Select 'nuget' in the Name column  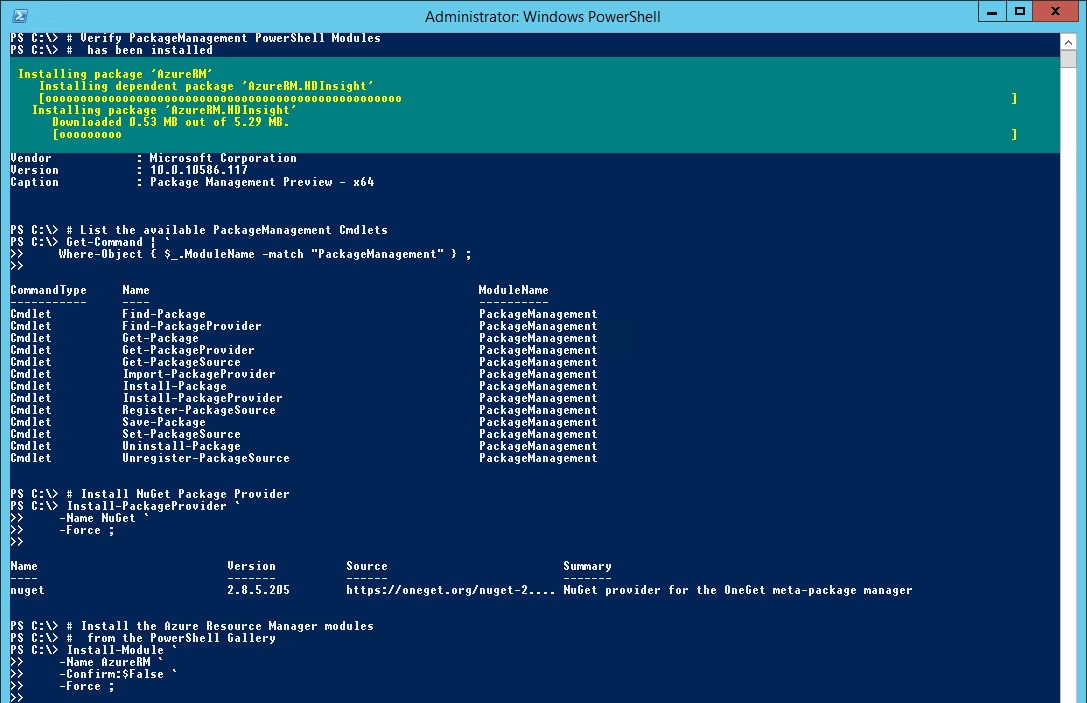[x=28, y=591]
